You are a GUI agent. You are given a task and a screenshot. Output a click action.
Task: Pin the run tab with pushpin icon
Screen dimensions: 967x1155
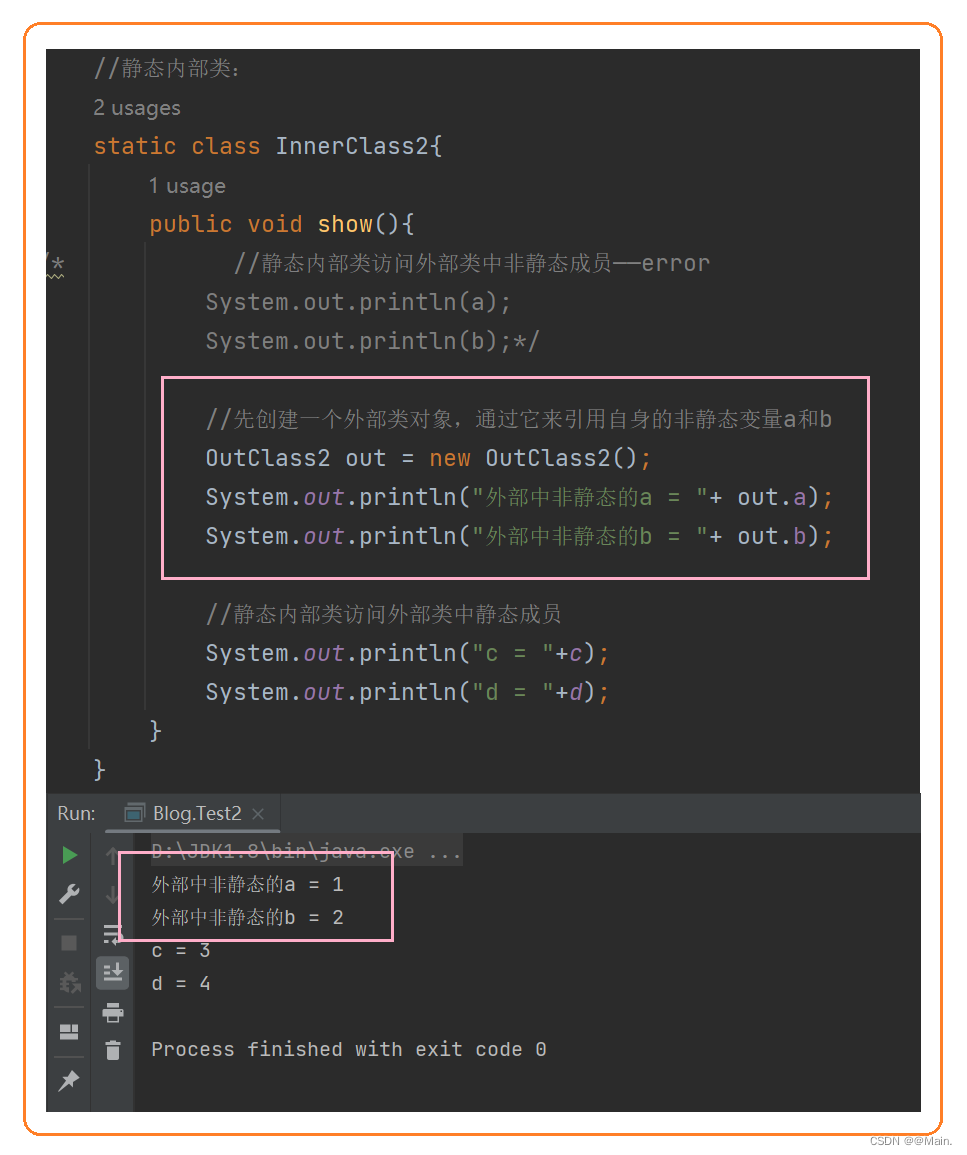coord(68,1081)
